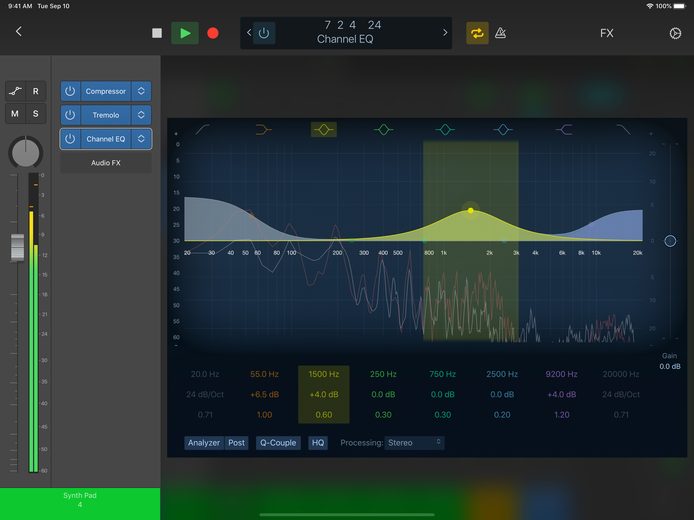The image size is (694, 520).
Task: Select the 2500 Hz frequency value
Action: coord(502,374)
